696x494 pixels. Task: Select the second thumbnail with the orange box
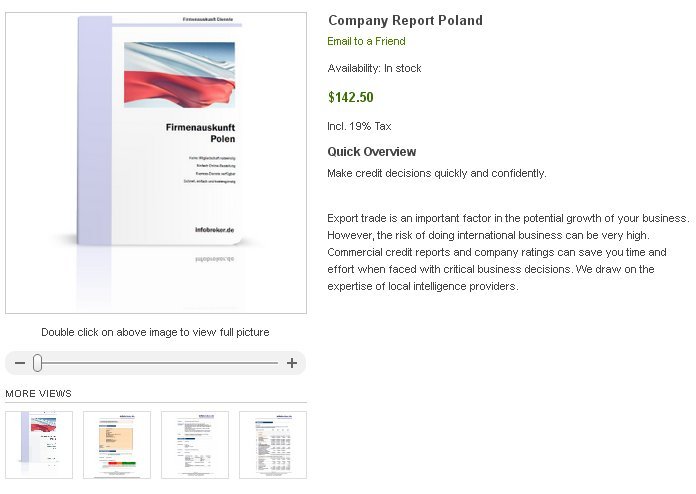pyautogui.click(x=117, y=444)
